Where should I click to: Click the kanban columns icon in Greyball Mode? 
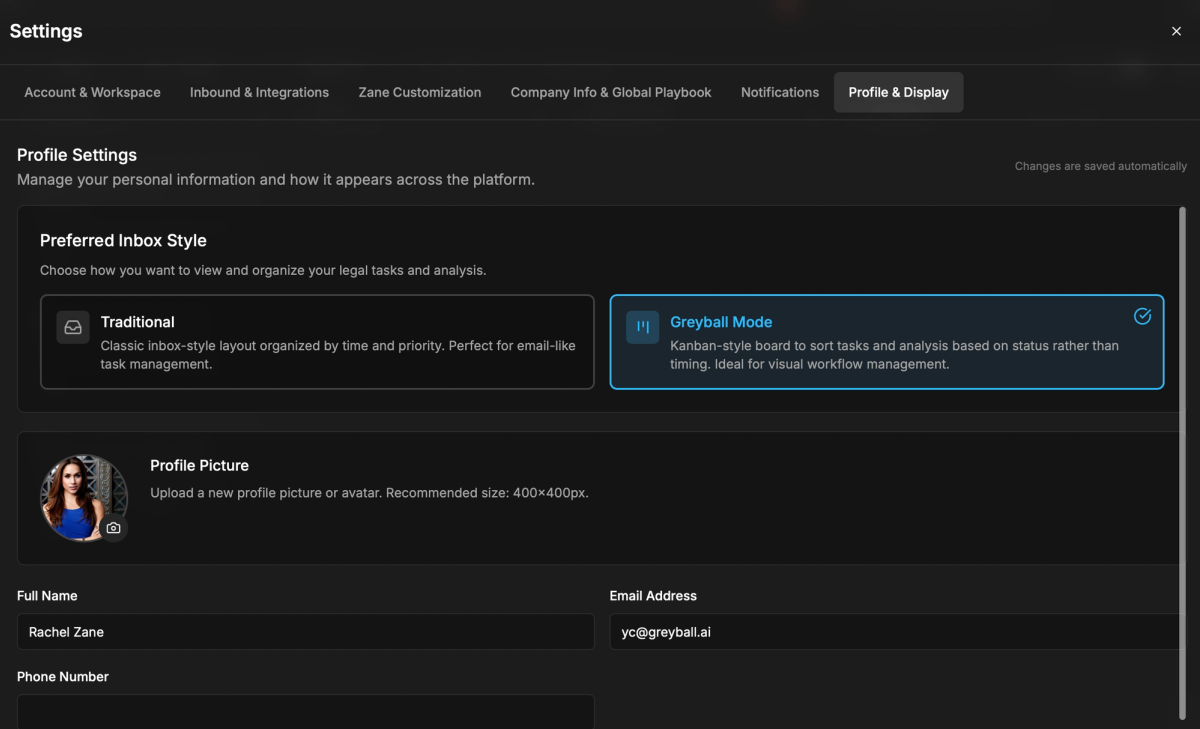coord(643,327)
